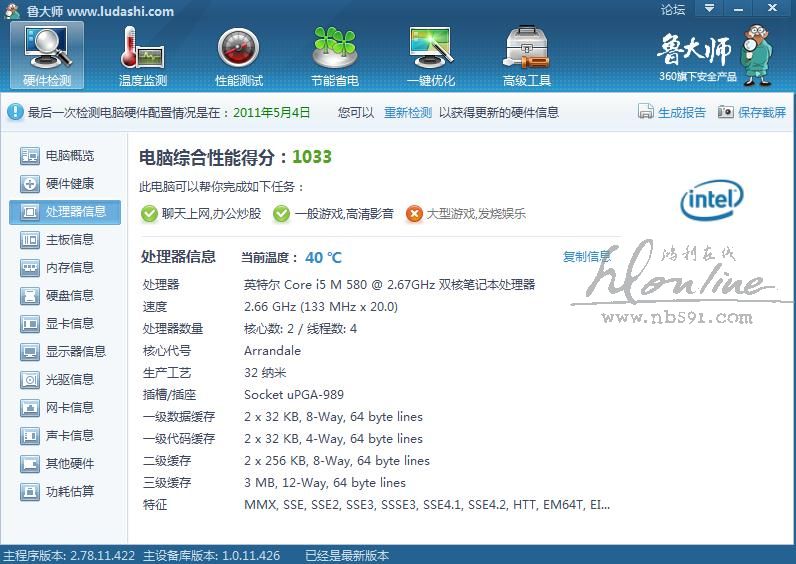The image size is (796, 564).
Task: Click the 鲁大师 www.ludashi.com title text
Action: click(x=100, y=11)
